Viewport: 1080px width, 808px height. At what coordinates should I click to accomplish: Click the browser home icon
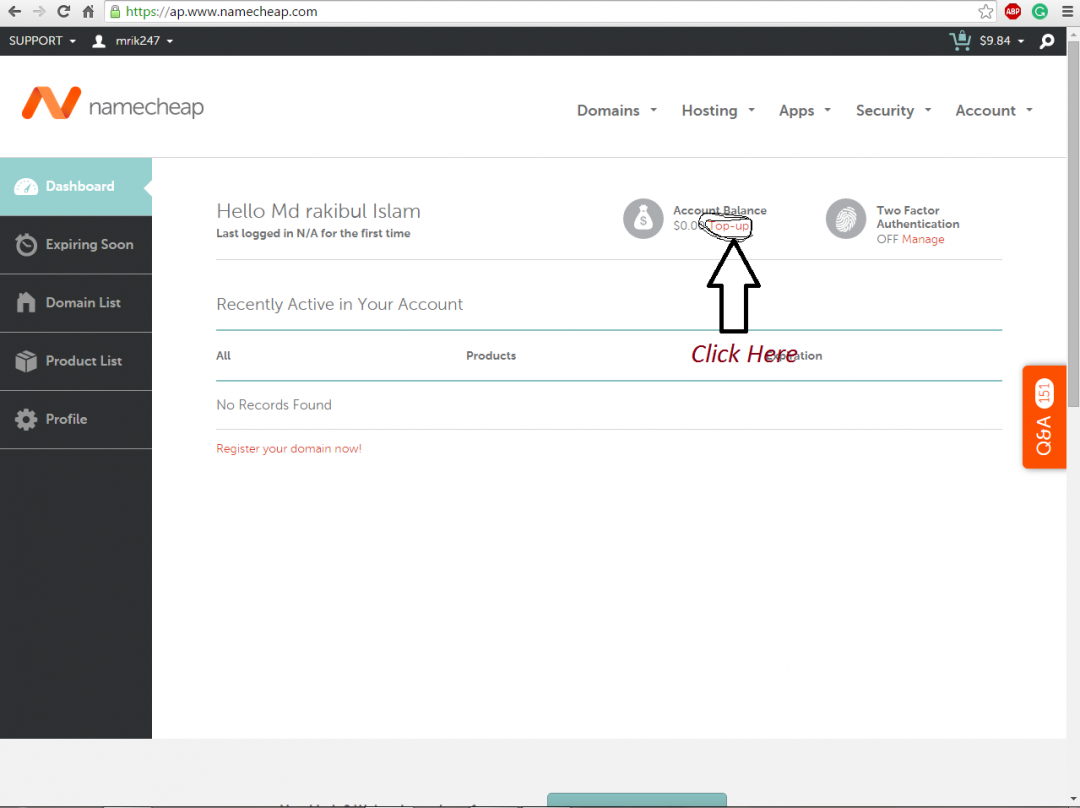pyautogui.click(x=89, y=12)
